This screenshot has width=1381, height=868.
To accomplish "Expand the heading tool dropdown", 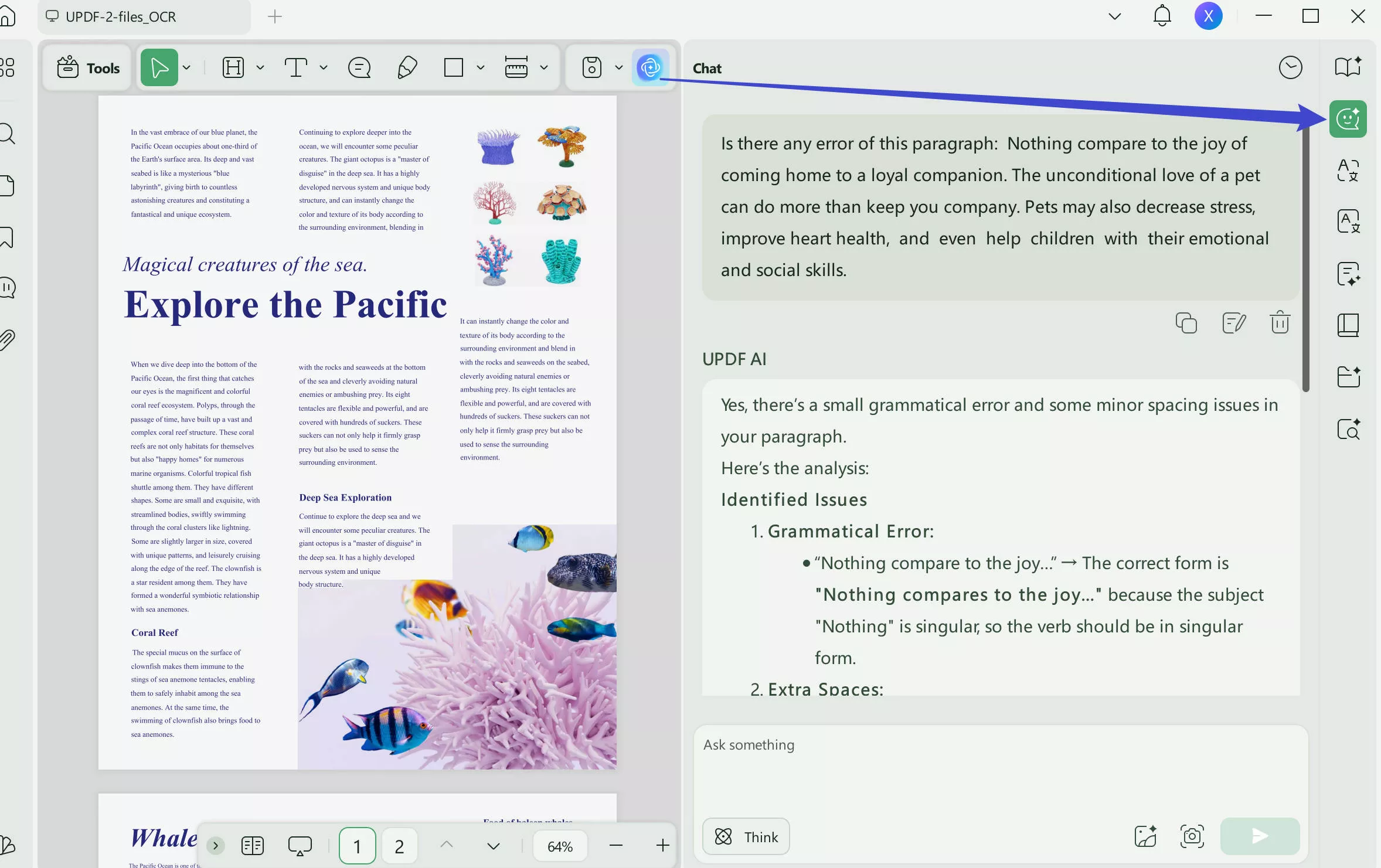I will click(260, 67).
